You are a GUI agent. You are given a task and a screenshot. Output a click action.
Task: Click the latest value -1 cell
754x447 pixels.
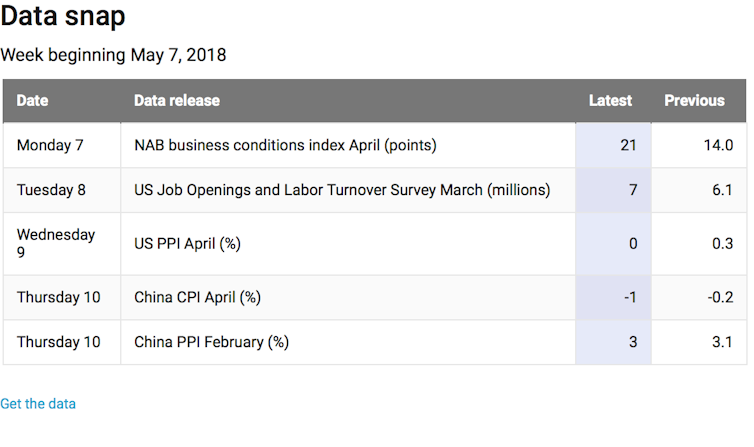630,297
